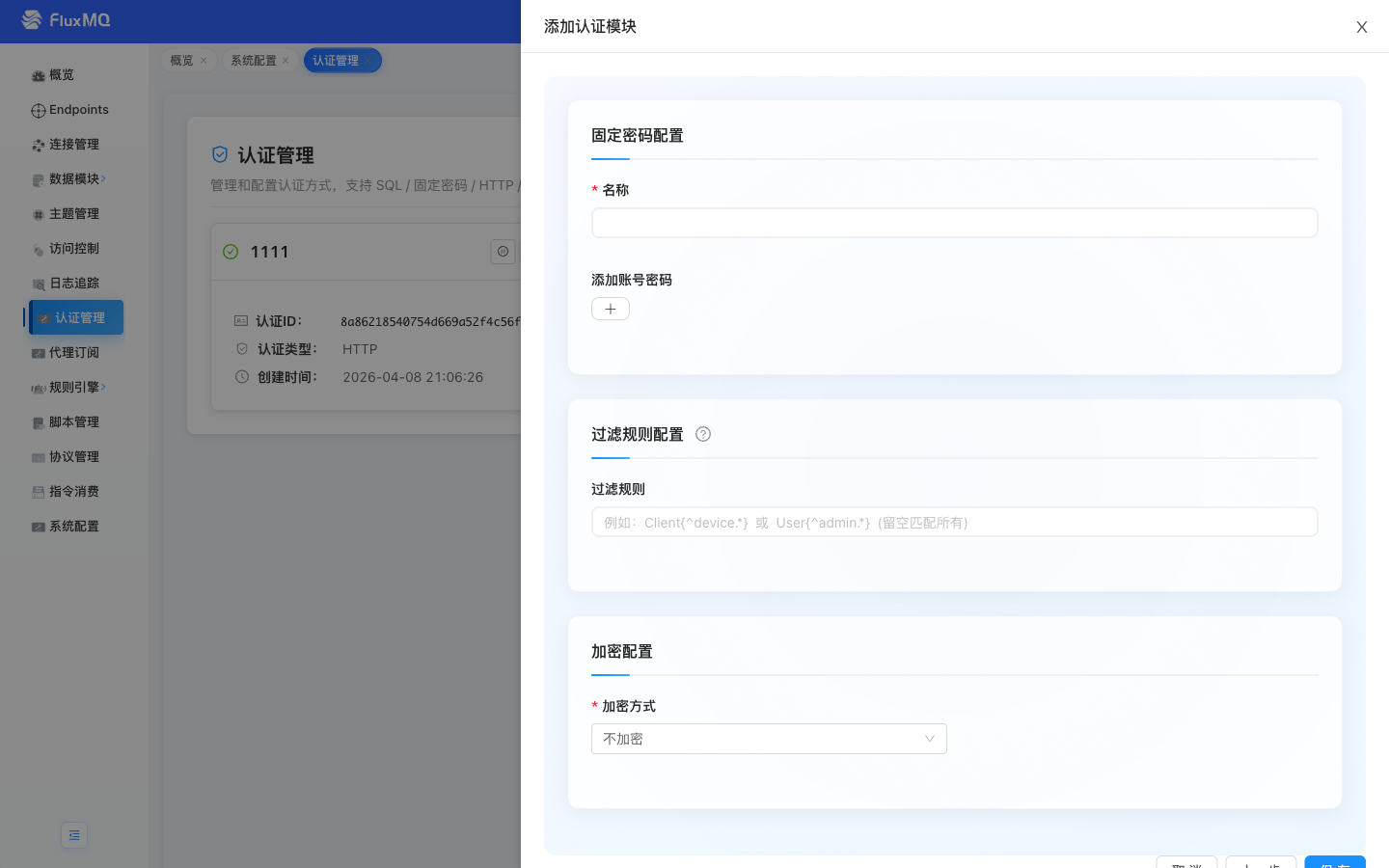Open the 加密方式 dropdown showing 不加密
The height and width of the screenshot is (868, 1389).
[x=769, y=739]
